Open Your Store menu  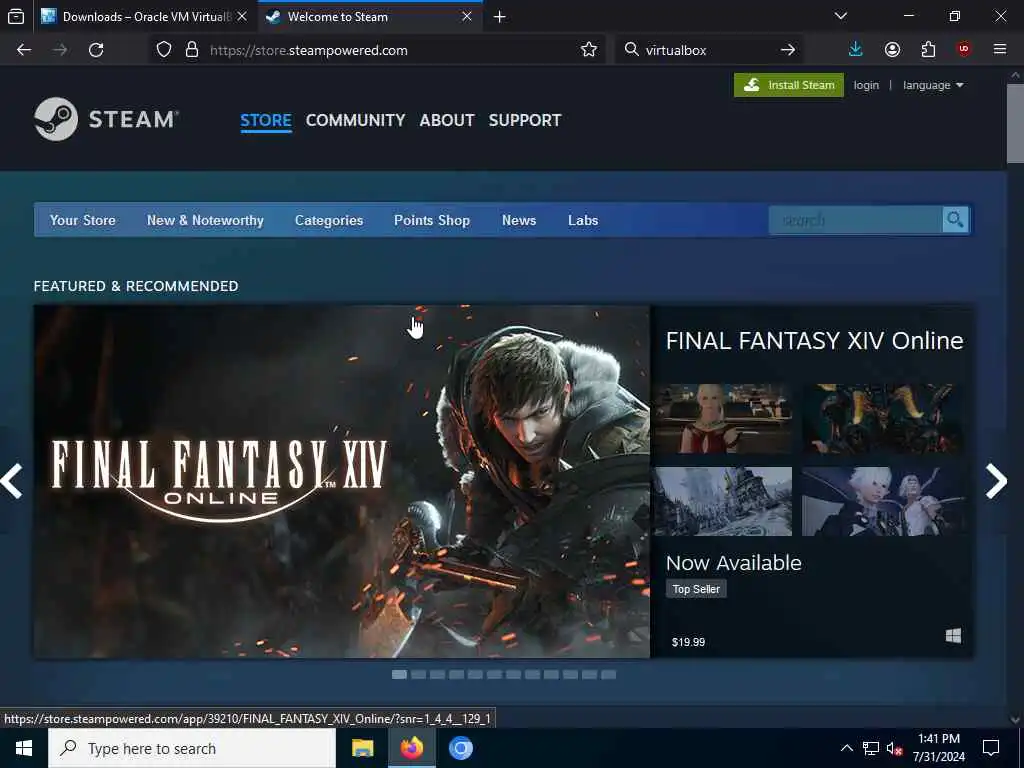pos(82,220)
